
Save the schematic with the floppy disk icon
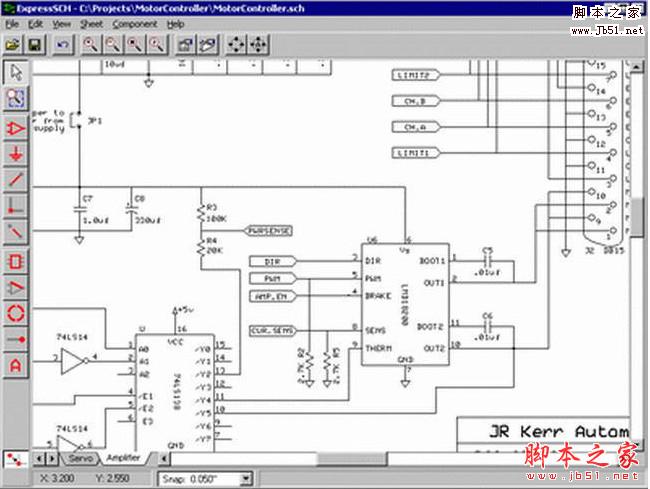point(35,44)
